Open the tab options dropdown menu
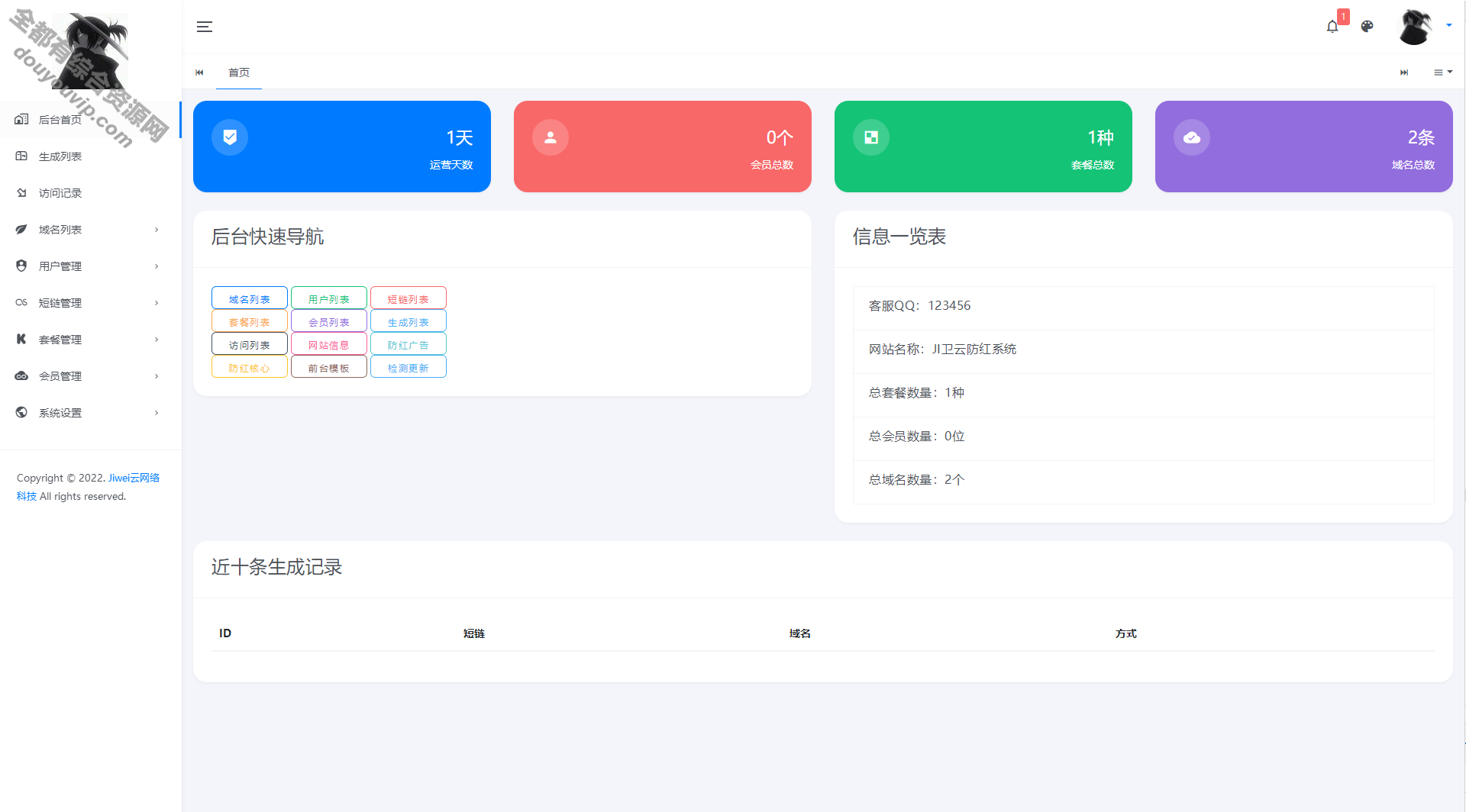 coord(1443,72)
